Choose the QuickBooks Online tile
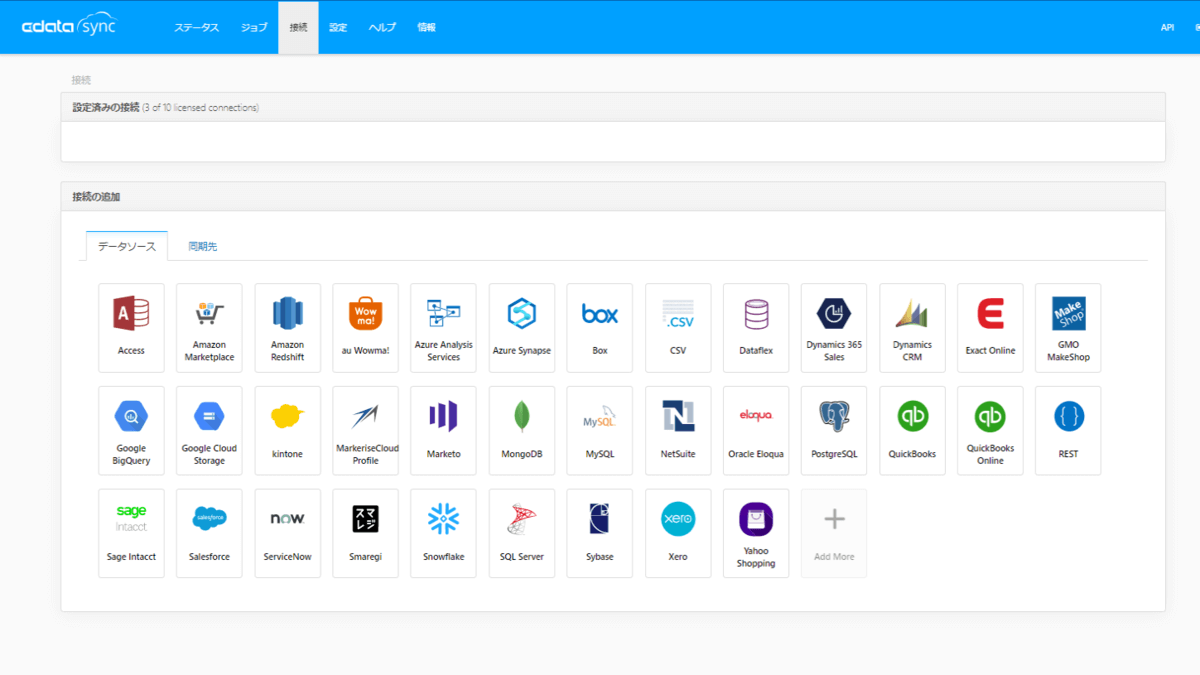 click(x=990, y=431)
